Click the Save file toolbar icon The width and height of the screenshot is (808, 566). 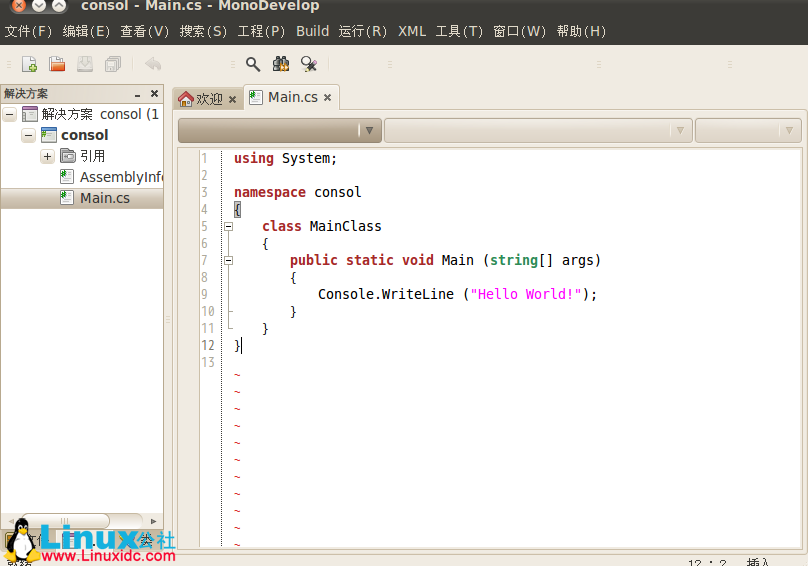click(x=85, y=64)
